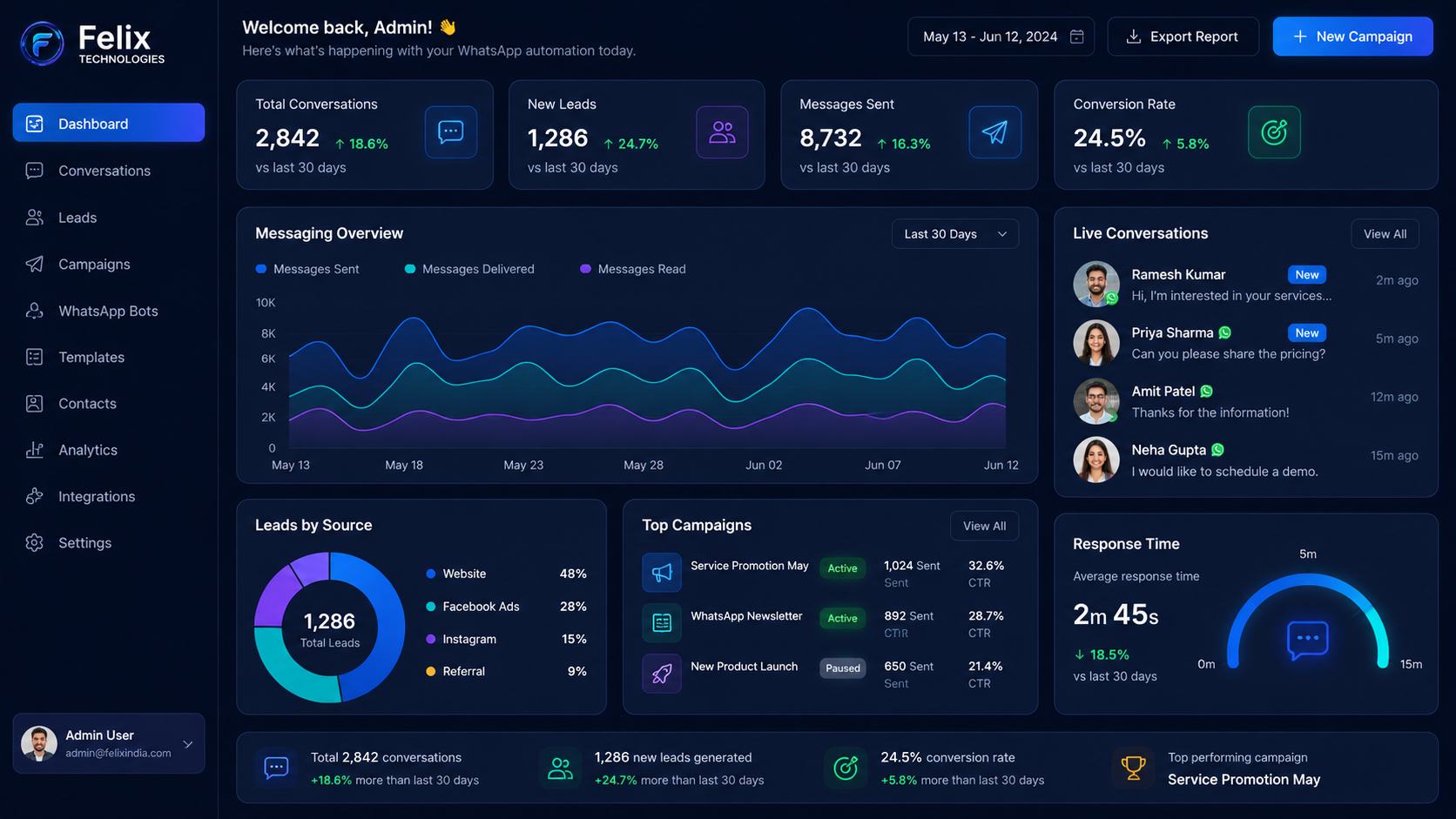Click the Active badge for Service Promotion May
The image size is (1456, 819).
(842, 568)
